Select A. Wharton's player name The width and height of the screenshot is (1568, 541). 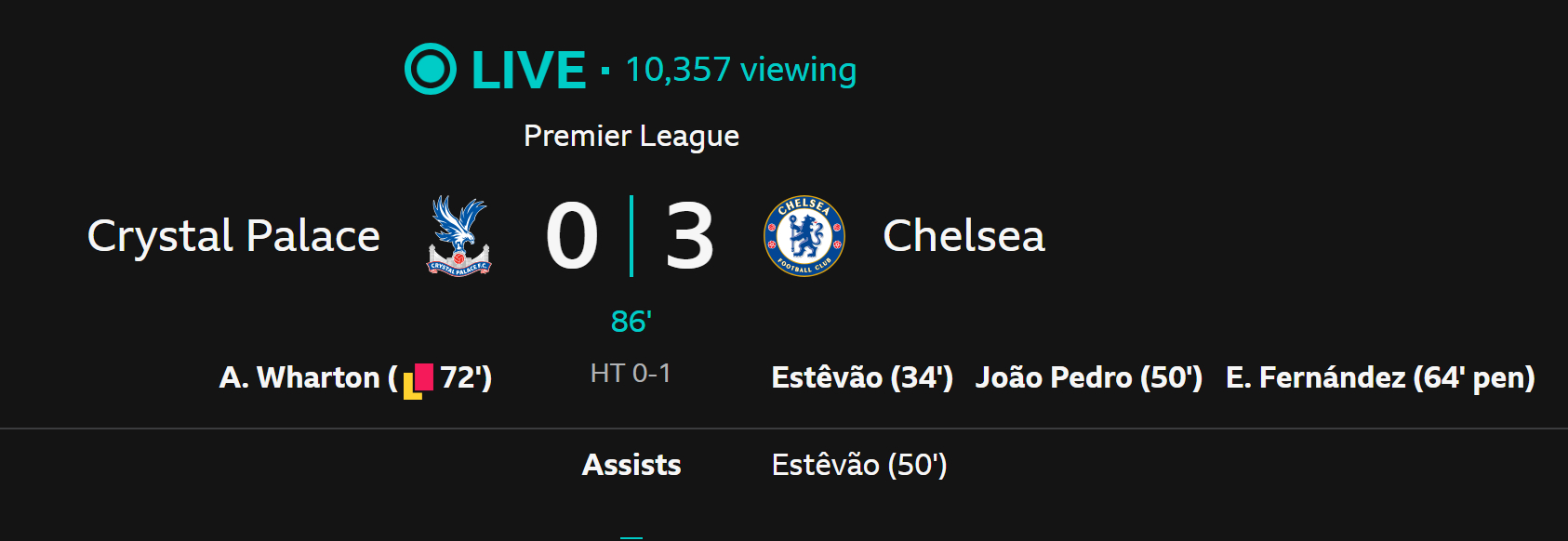pos(299,377)
